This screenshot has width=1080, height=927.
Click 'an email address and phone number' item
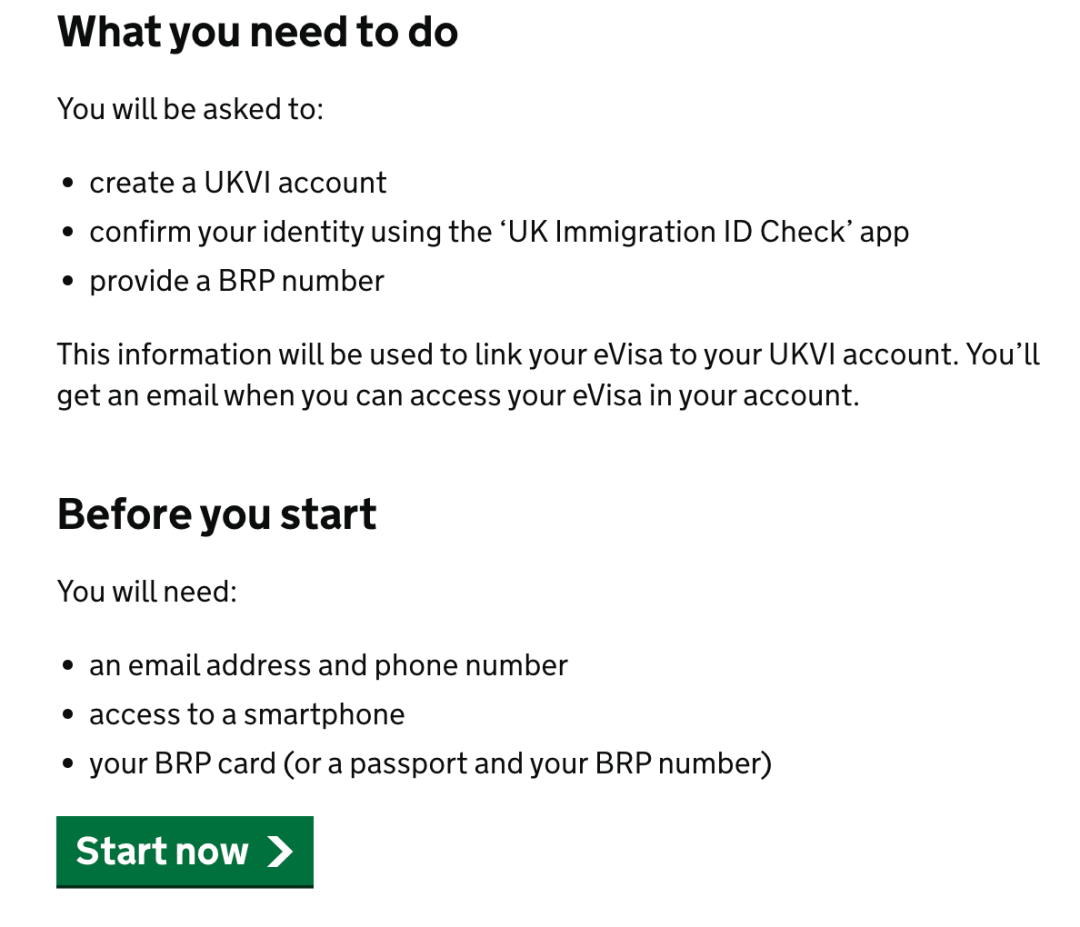point(328,666)
